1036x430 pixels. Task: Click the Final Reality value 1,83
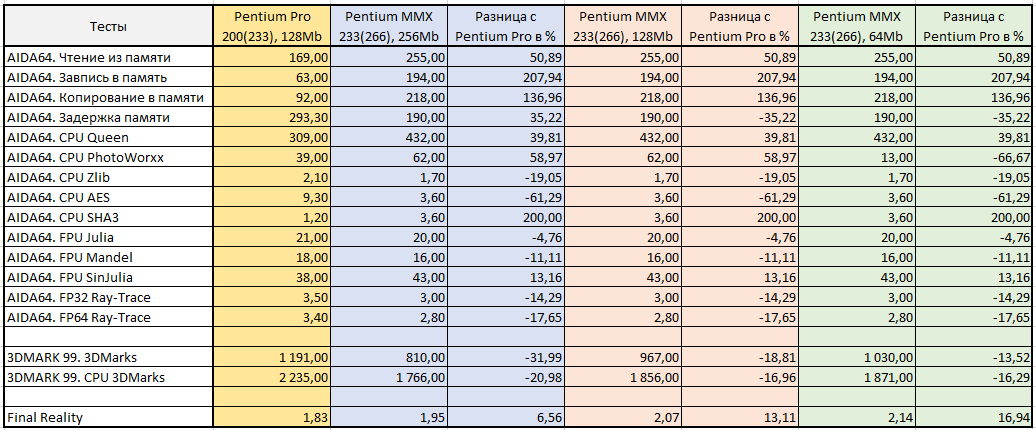coord(272,417)
